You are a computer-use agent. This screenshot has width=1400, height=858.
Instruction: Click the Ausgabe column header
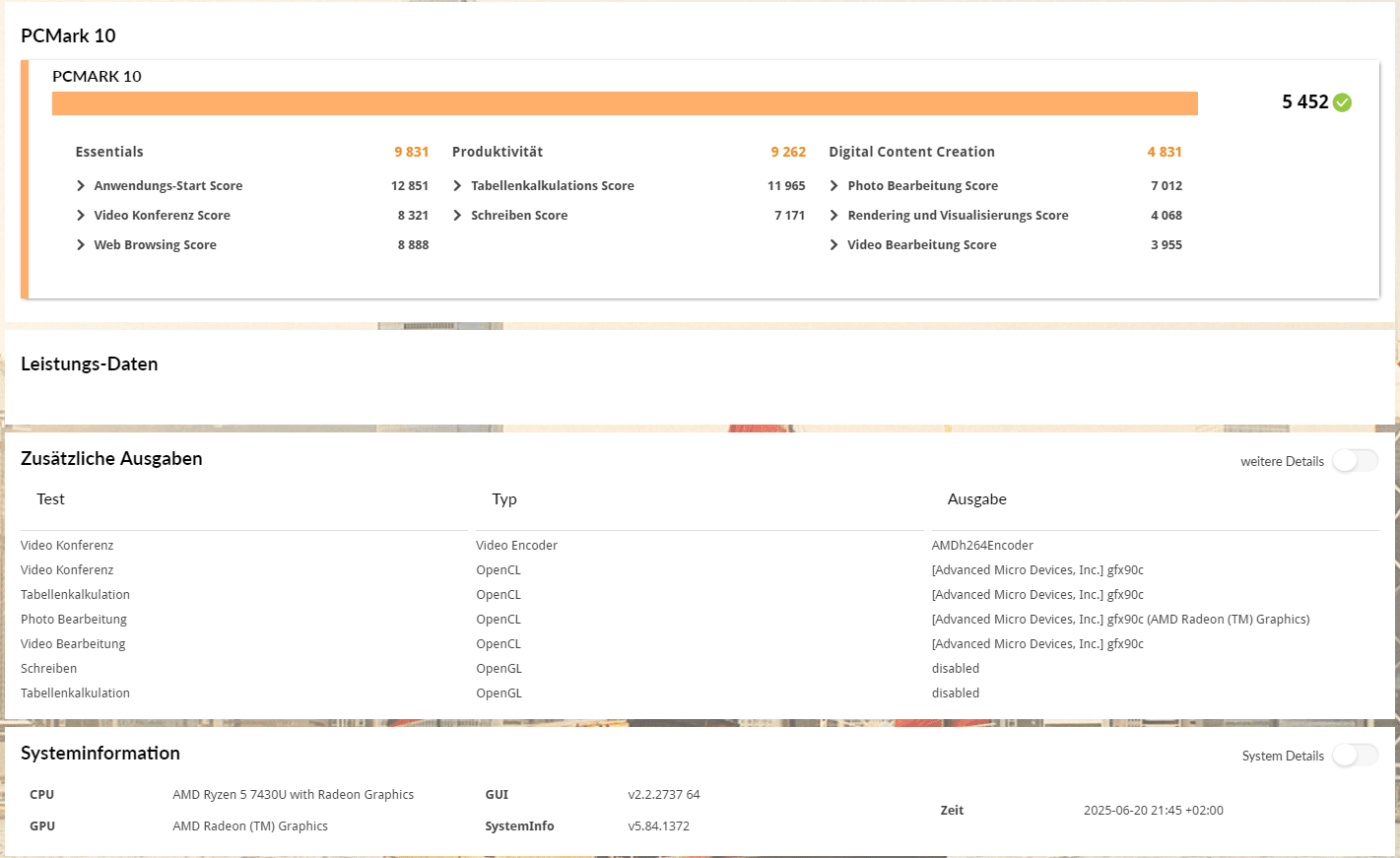click(x=976, y=499)
